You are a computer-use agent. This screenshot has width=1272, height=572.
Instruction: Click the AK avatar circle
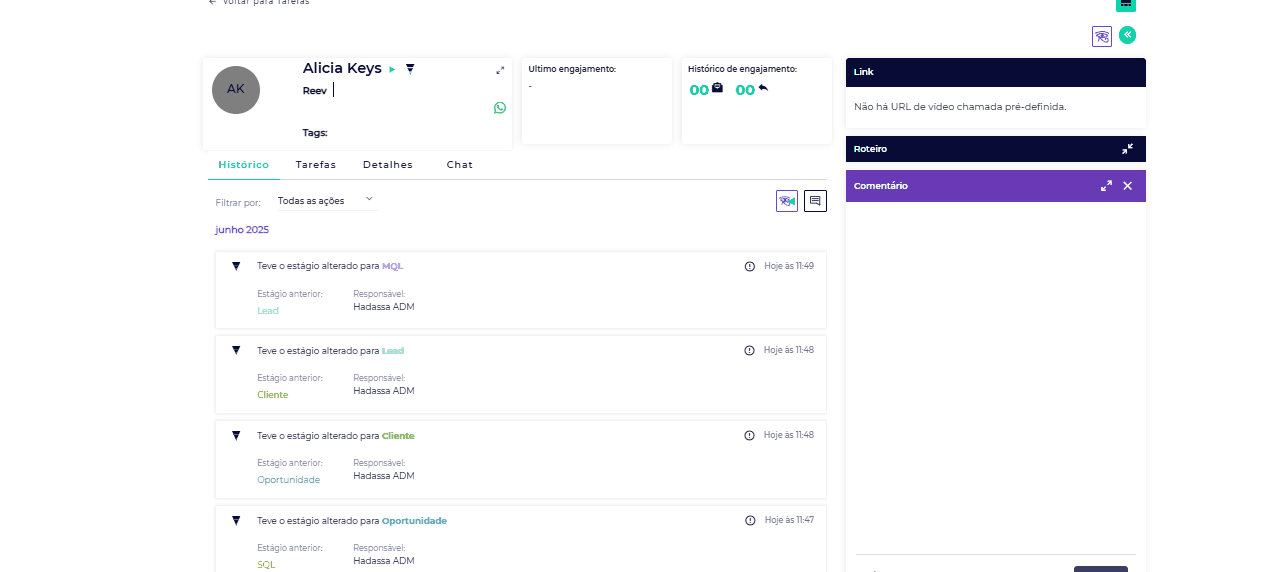point(236,90)
